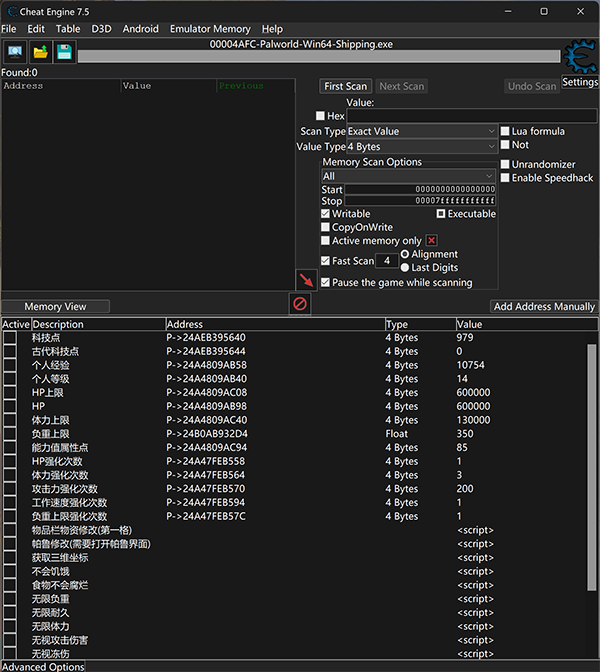Select the Last Digits radio button

(405, 268)
